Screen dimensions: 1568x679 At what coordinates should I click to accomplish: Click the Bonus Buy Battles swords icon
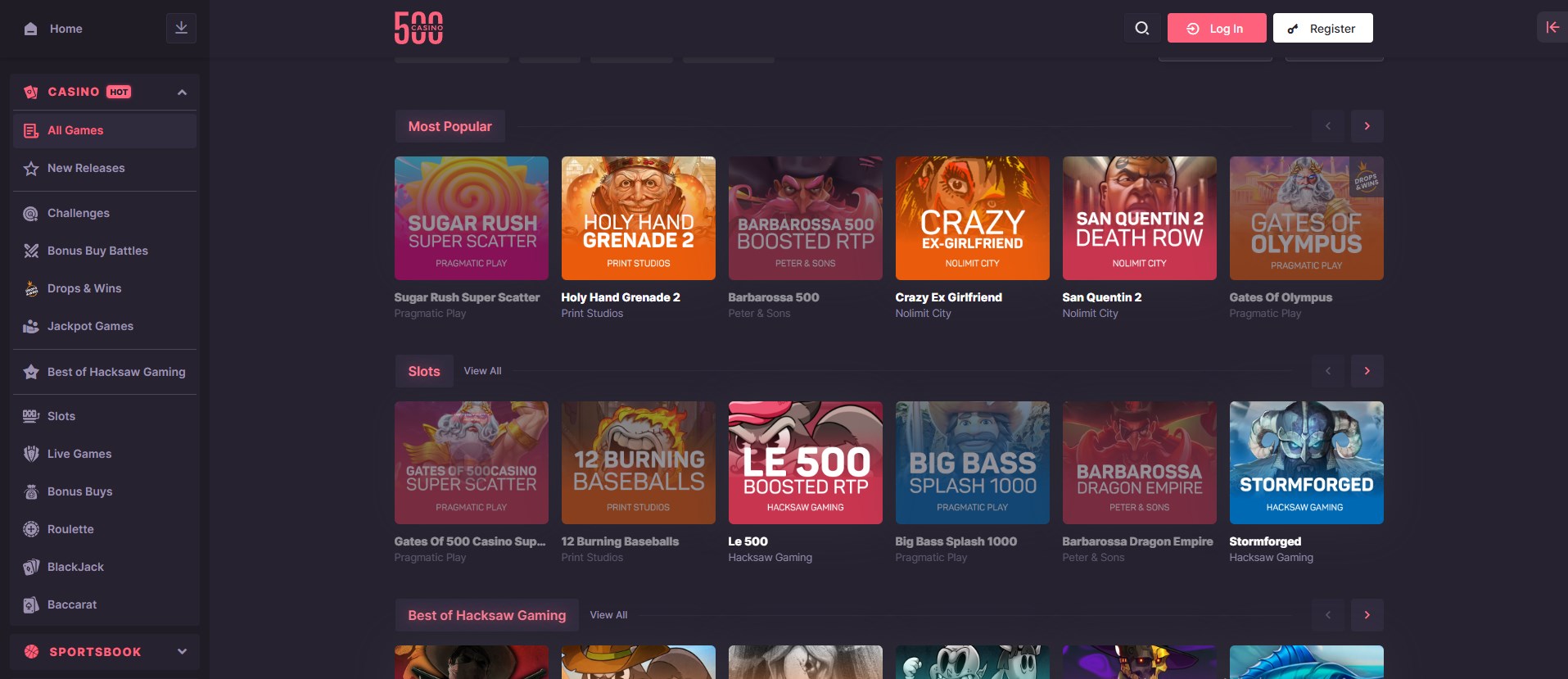(x=31, y=251)
